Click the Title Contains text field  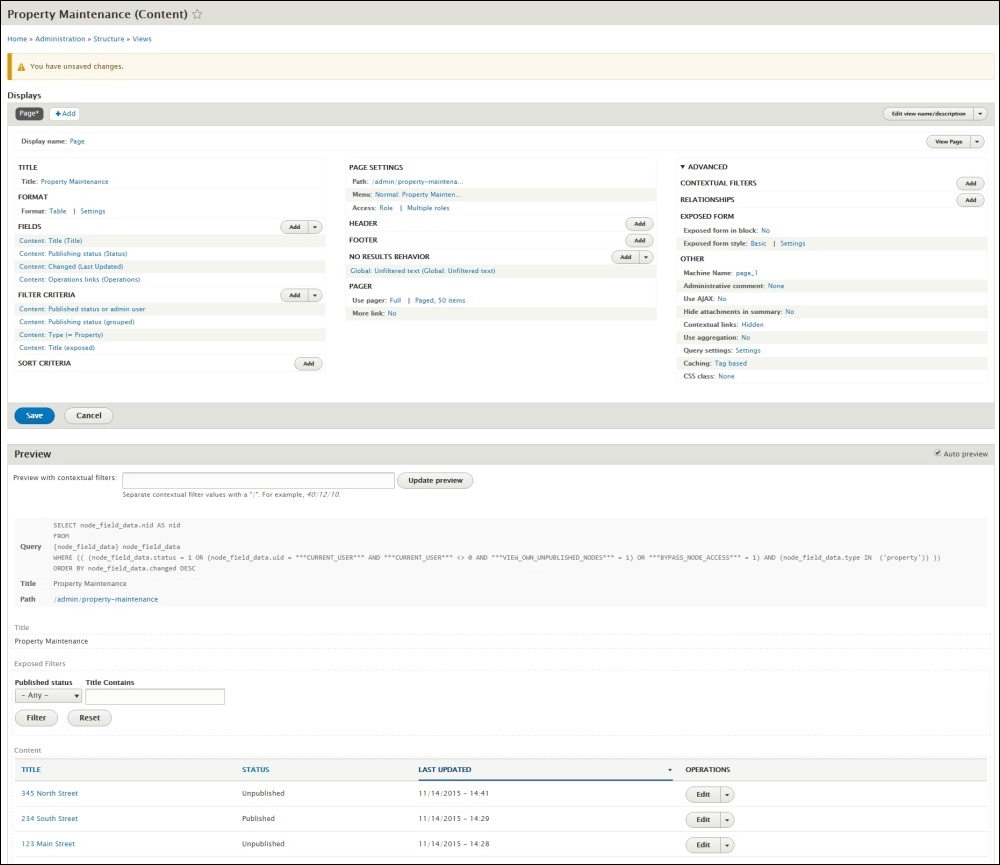[155, 697]
